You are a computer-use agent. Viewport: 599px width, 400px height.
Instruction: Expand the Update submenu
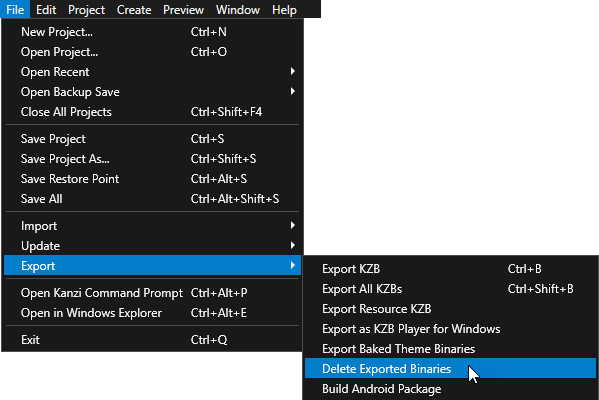(152, 246)
